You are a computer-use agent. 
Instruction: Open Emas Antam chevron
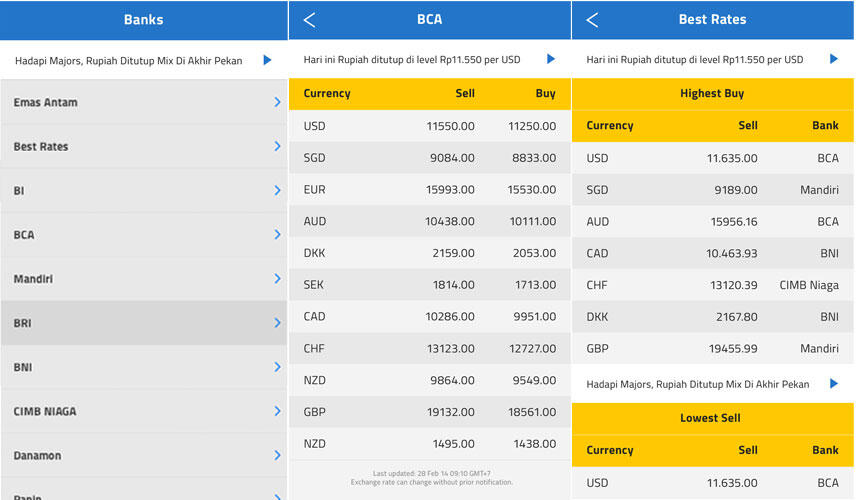(277, 102)
